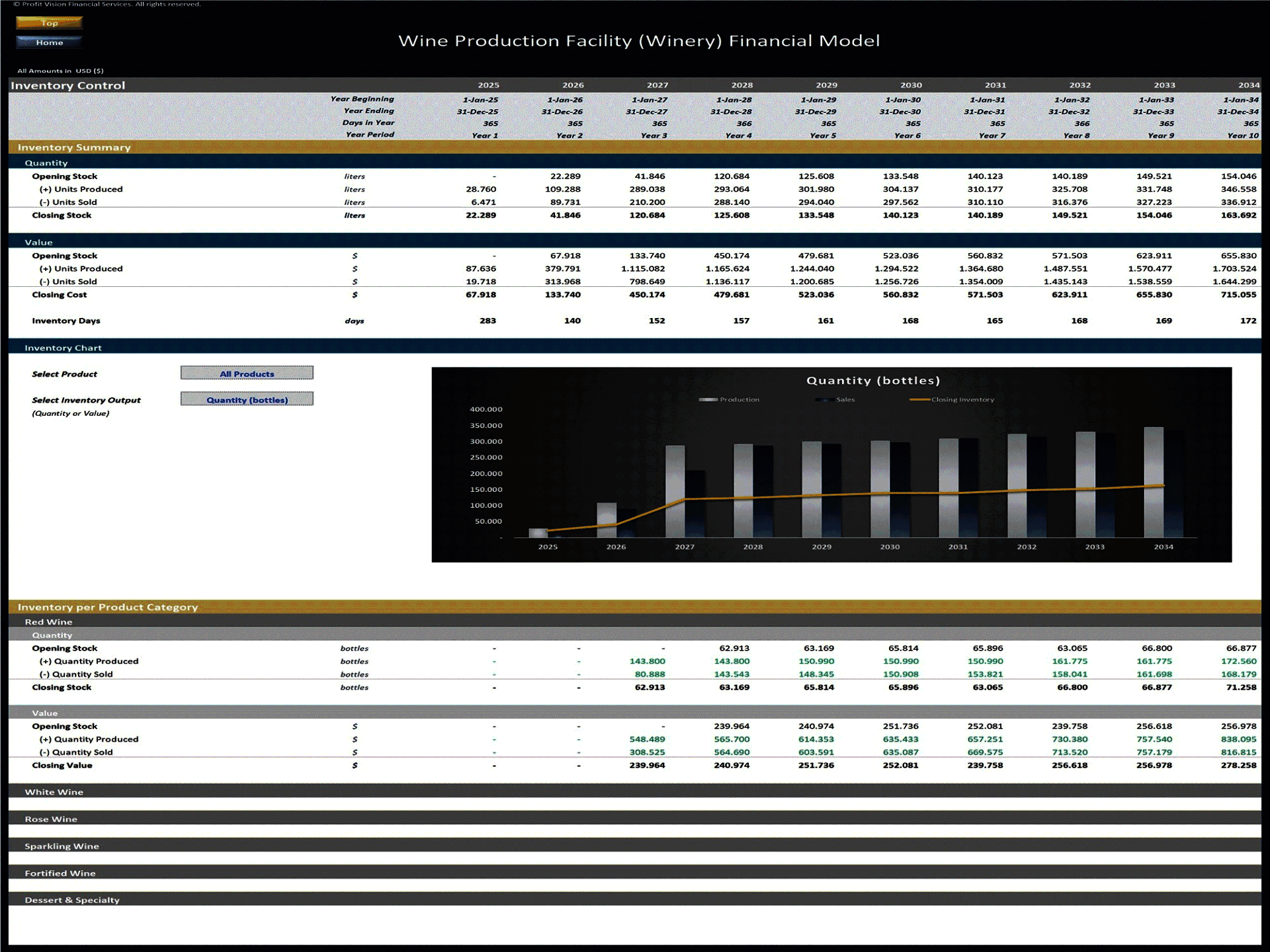Click the blue Home button
The width and height of the screenshot is (1270, 952).
(x=49, y=42)
